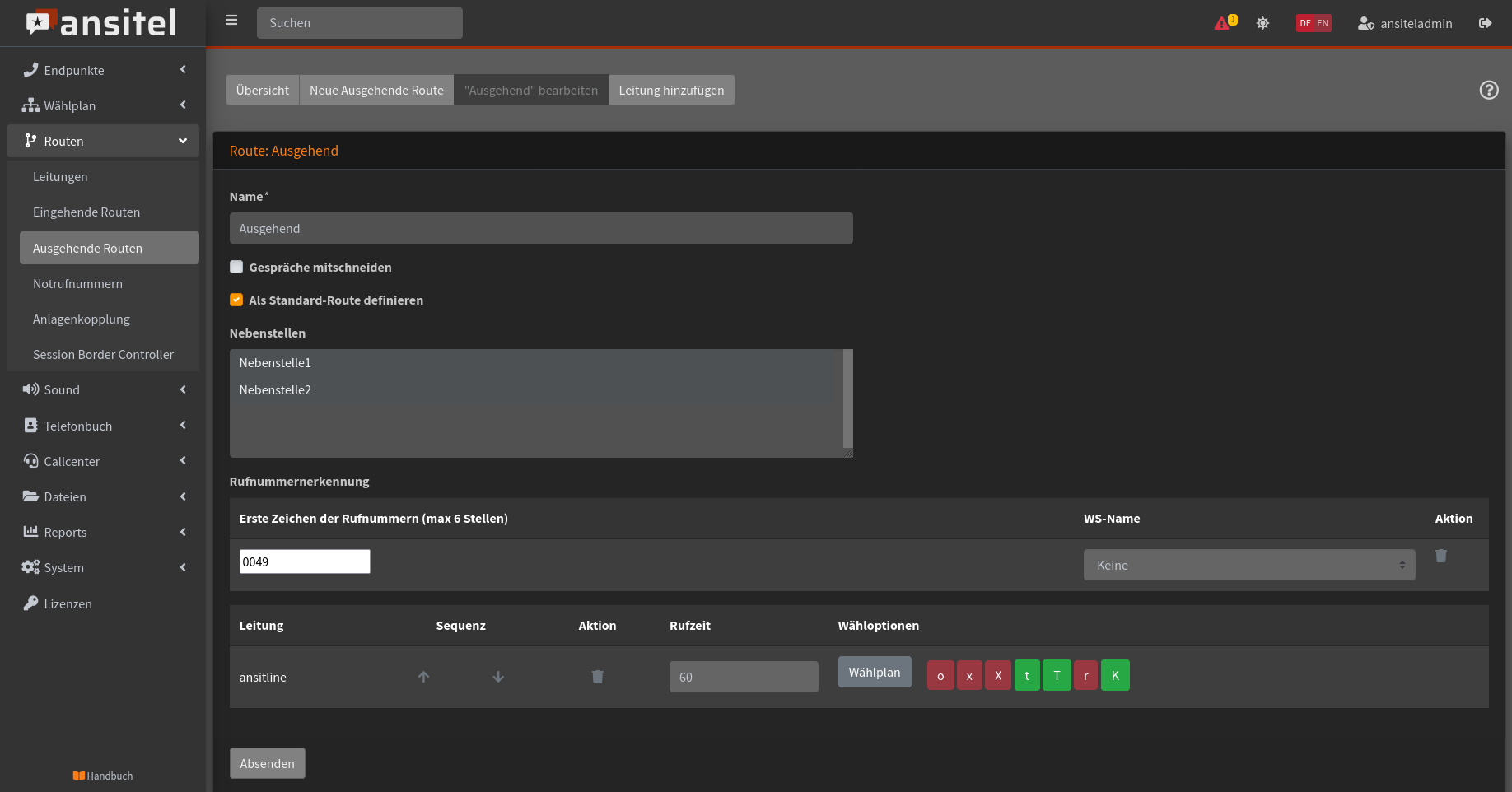Toggle the green 't' dial option
This screenshot has height=792, width=1512.
coord(1026,675)
